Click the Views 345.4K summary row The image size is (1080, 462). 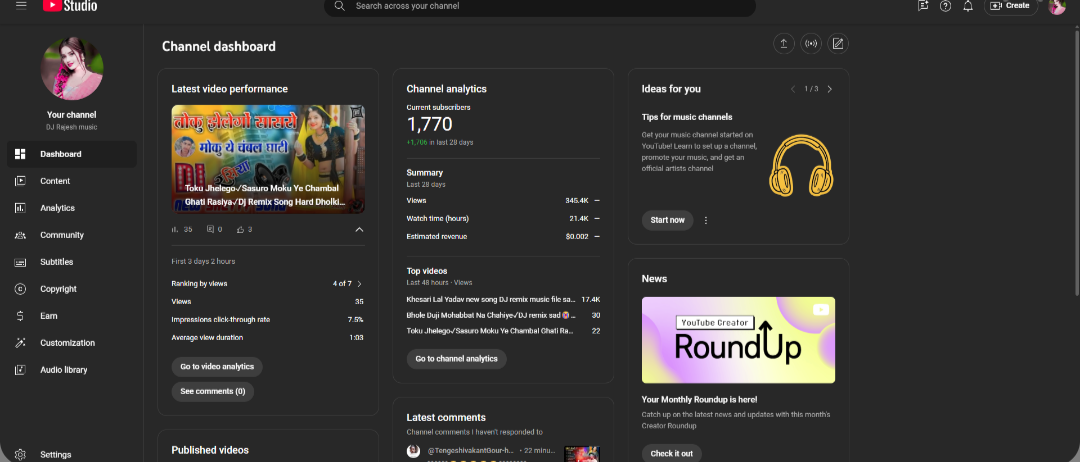click(503, 200)
